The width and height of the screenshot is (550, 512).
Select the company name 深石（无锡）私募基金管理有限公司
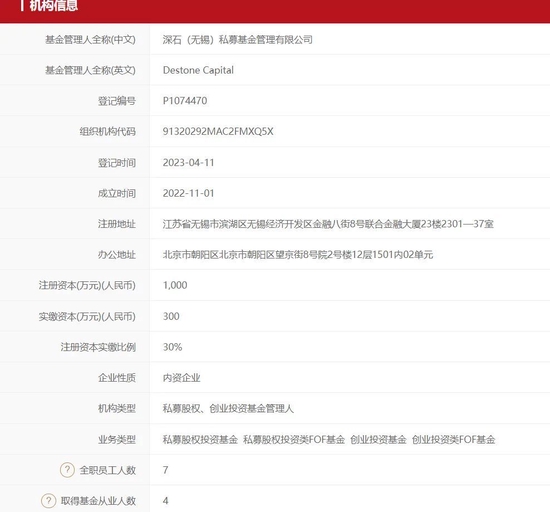237,40
